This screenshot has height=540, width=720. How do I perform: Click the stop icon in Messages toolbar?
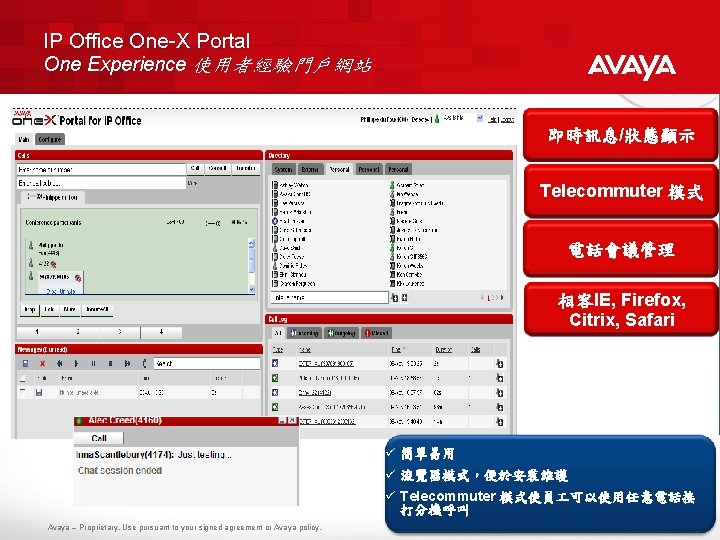[110, 364]
